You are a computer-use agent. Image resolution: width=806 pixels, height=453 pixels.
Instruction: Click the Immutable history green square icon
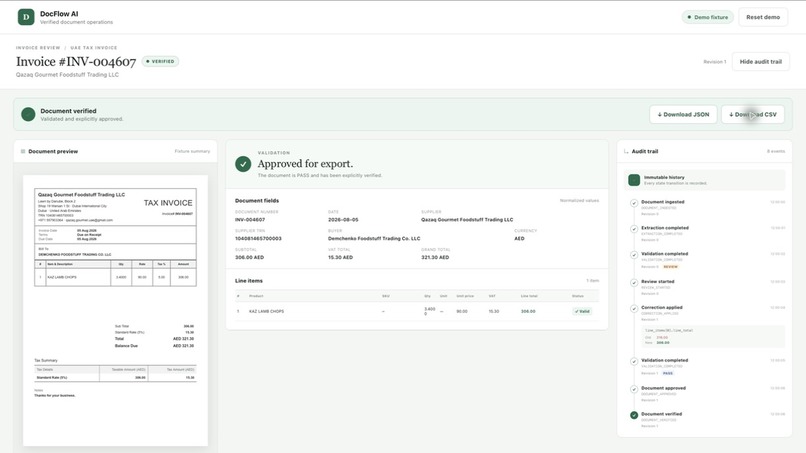tap(634, 180)
